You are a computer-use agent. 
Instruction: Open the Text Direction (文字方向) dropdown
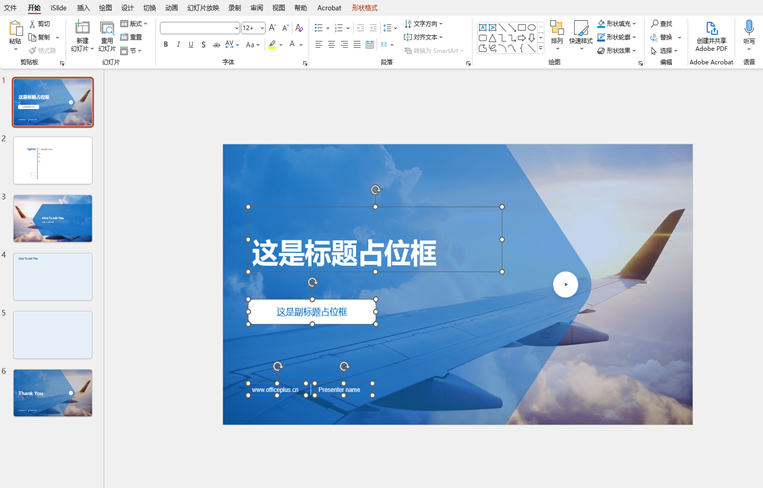click(423, 23)
